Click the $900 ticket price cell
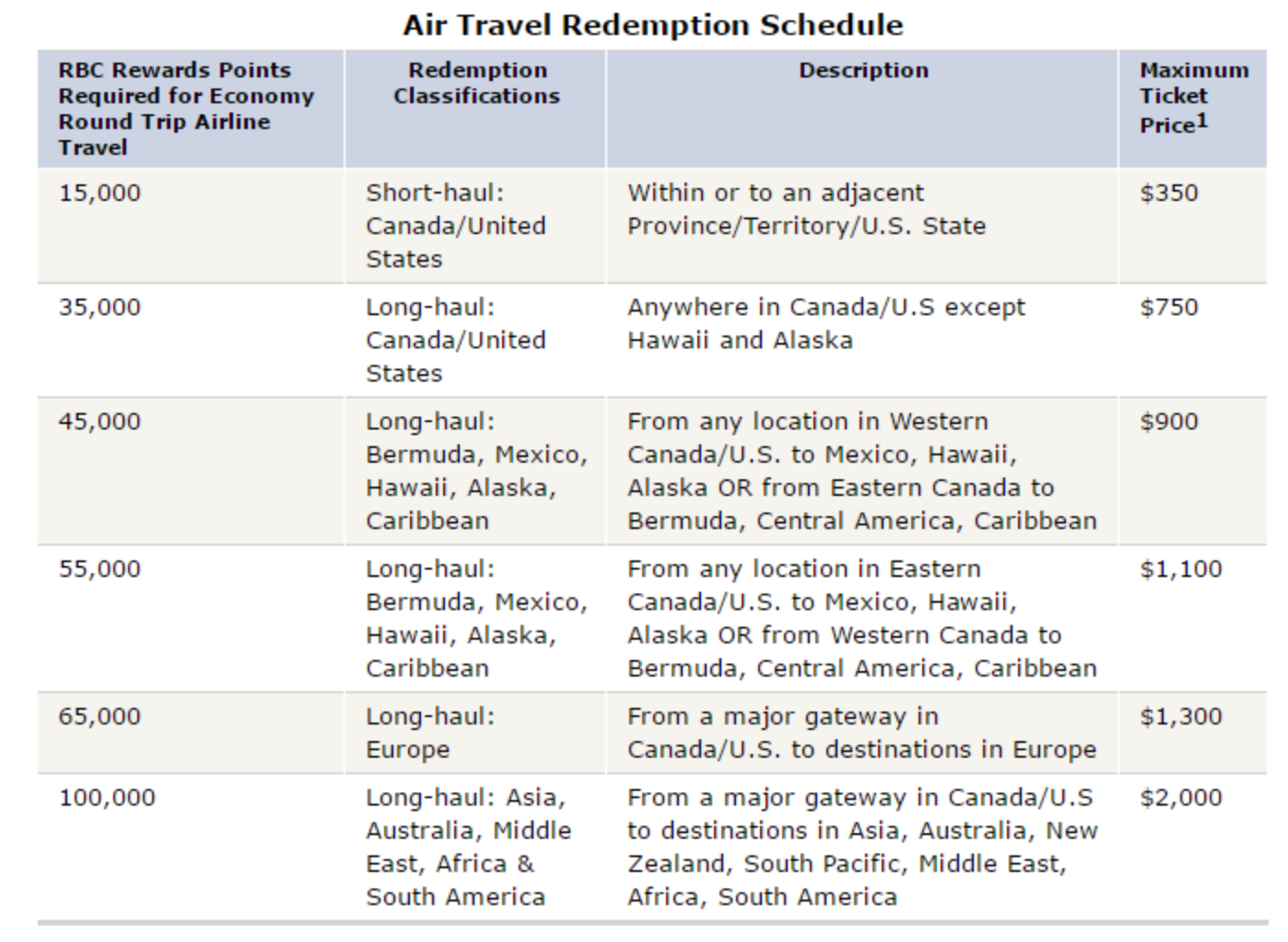This screenshot has width=1288, height=942. click(1168, 421)
